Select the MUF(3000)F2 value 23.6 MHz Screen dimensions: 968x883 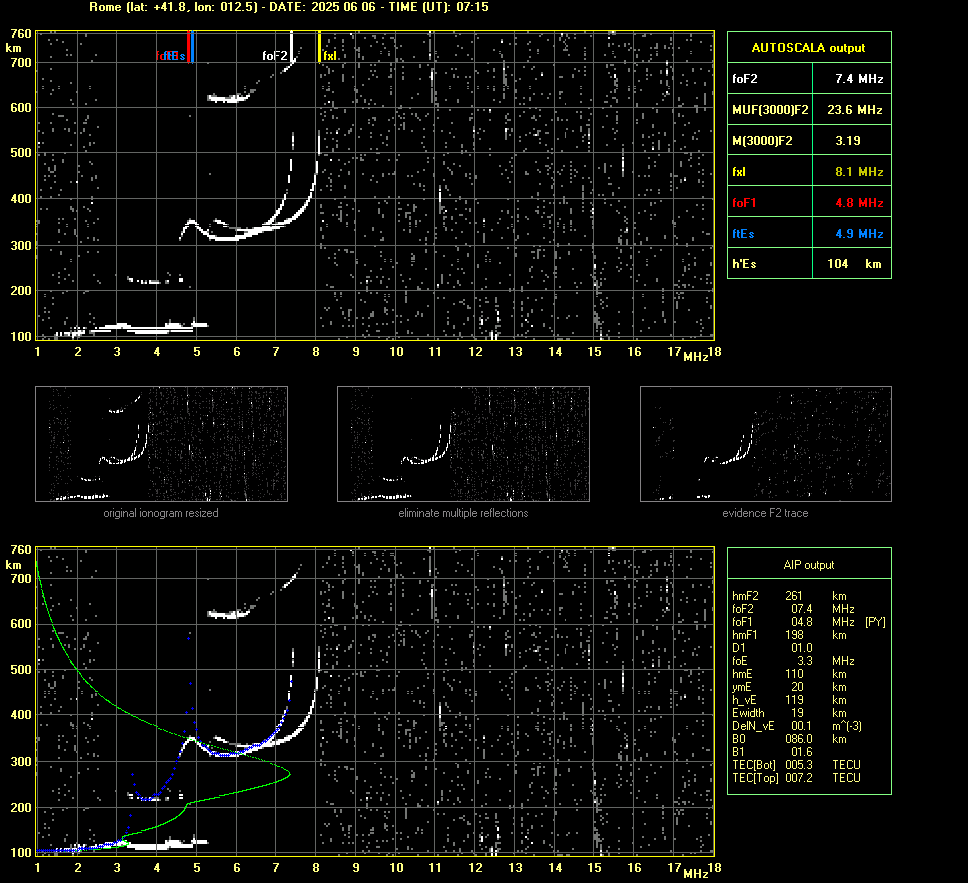coord(854,110)
